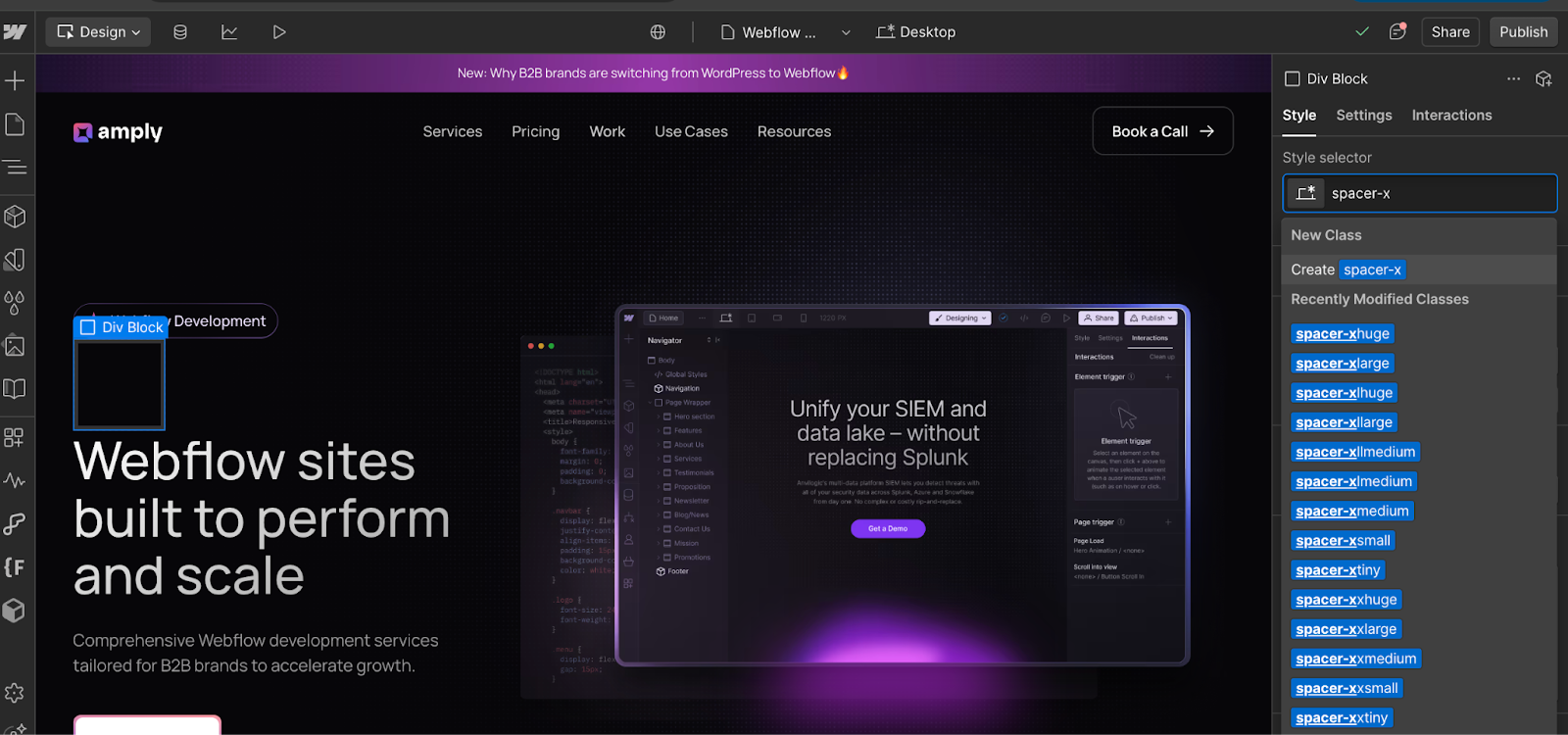Screen dimensions: 1568x735
Task: Open the Add elements plus panel
Action: (15, 80)
